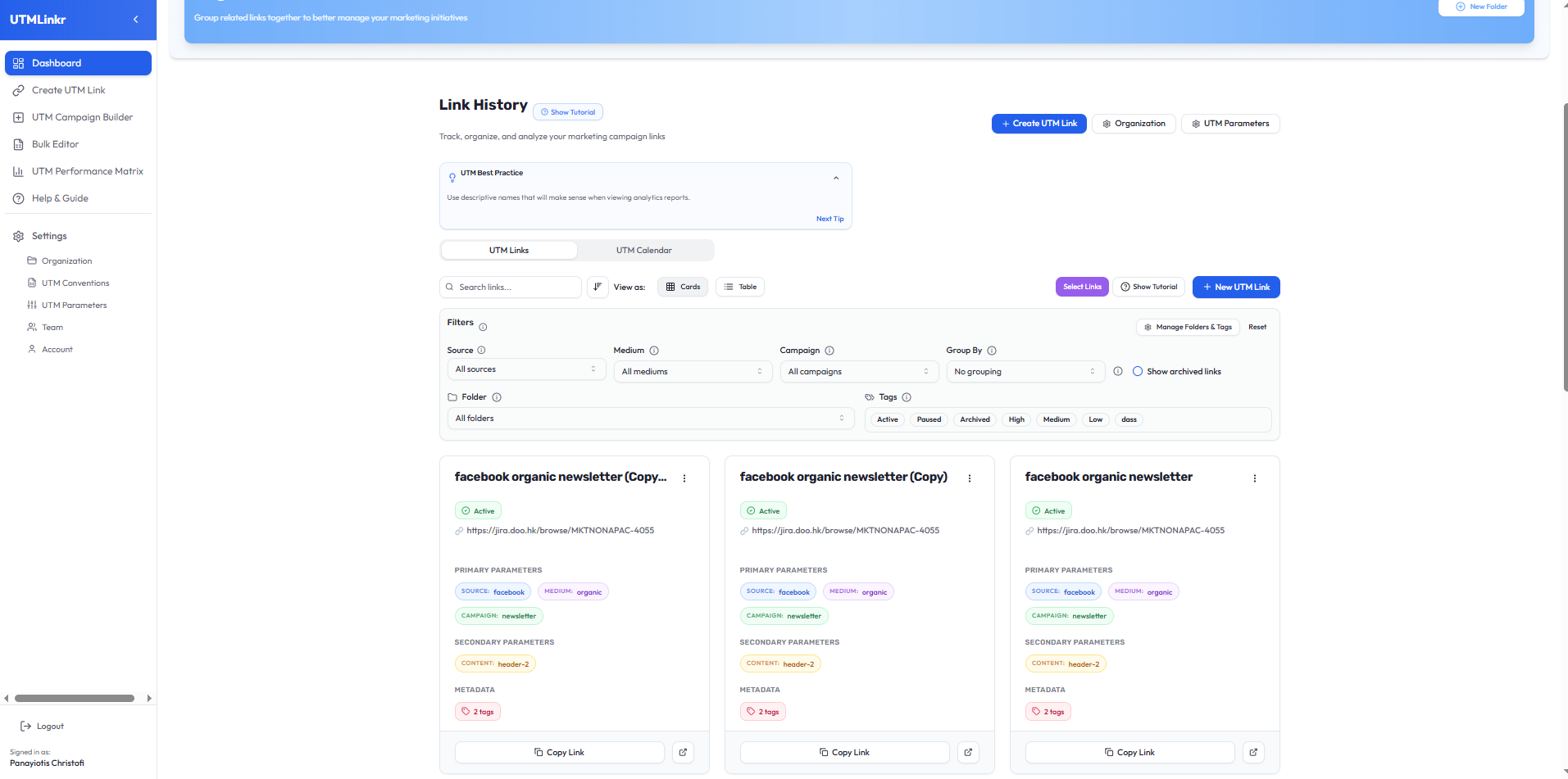Open Create UTM Link in the sidebar

[x=78, y=90]
